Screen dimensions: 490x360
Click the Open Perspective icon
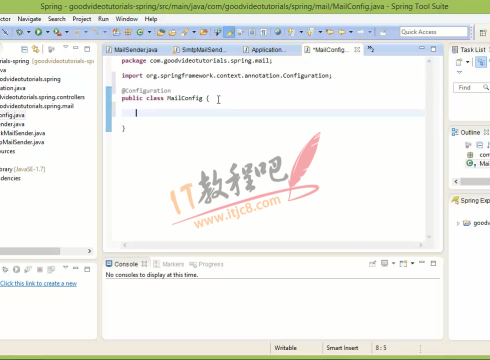[483, 32]
